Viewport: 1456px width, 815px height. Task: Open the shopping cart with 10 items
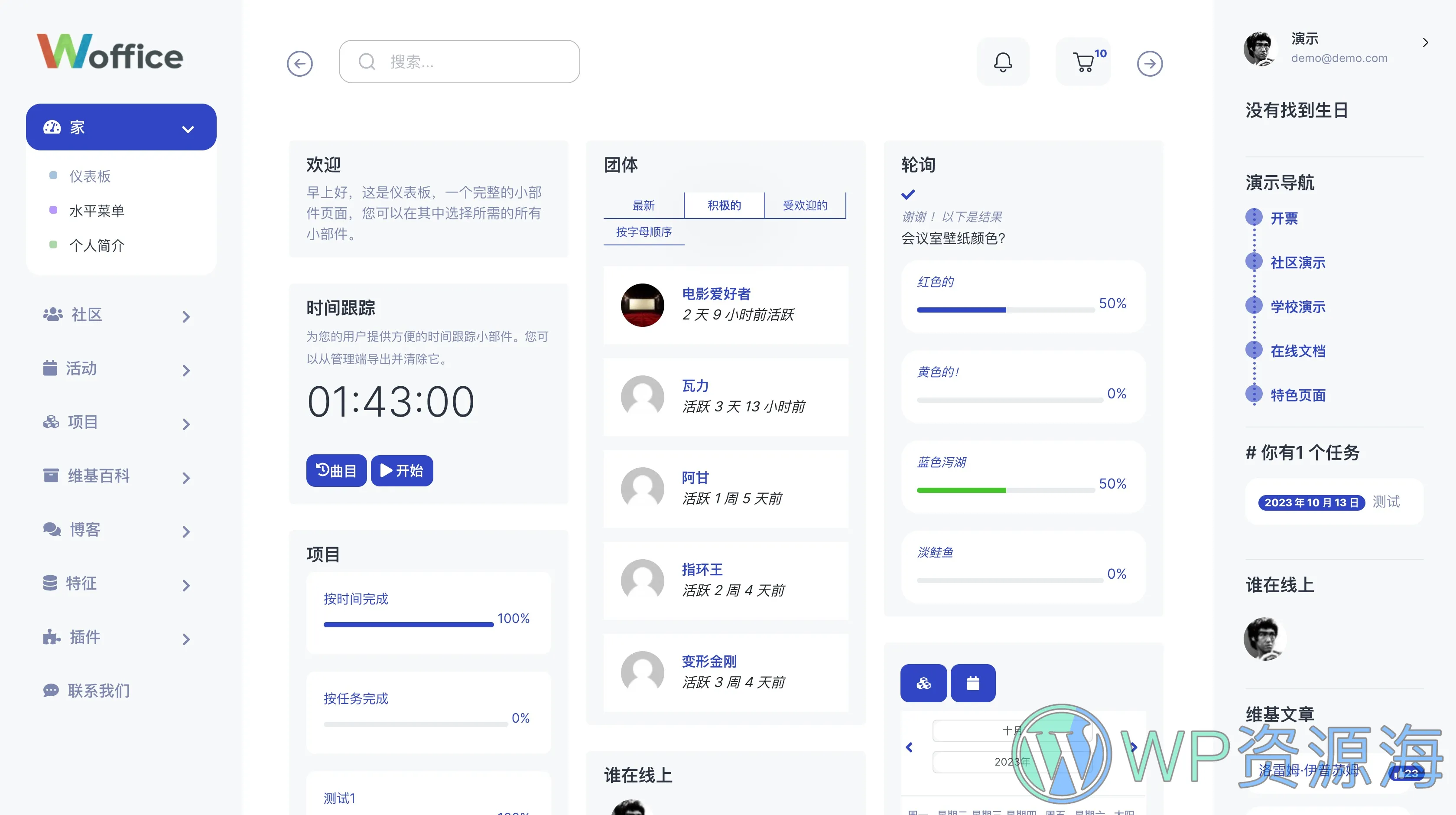coord(1083,62)
